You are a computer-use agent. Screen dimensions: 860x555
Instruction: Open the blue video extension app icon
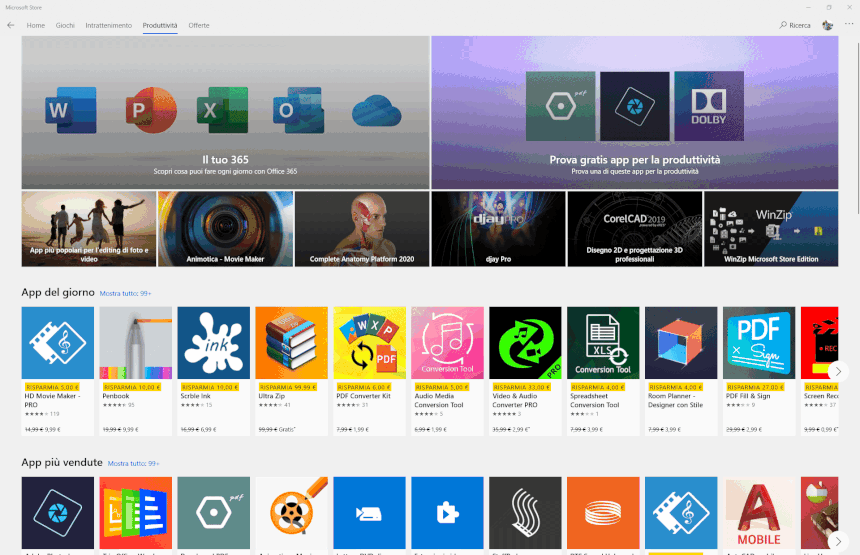pos(448,513)
